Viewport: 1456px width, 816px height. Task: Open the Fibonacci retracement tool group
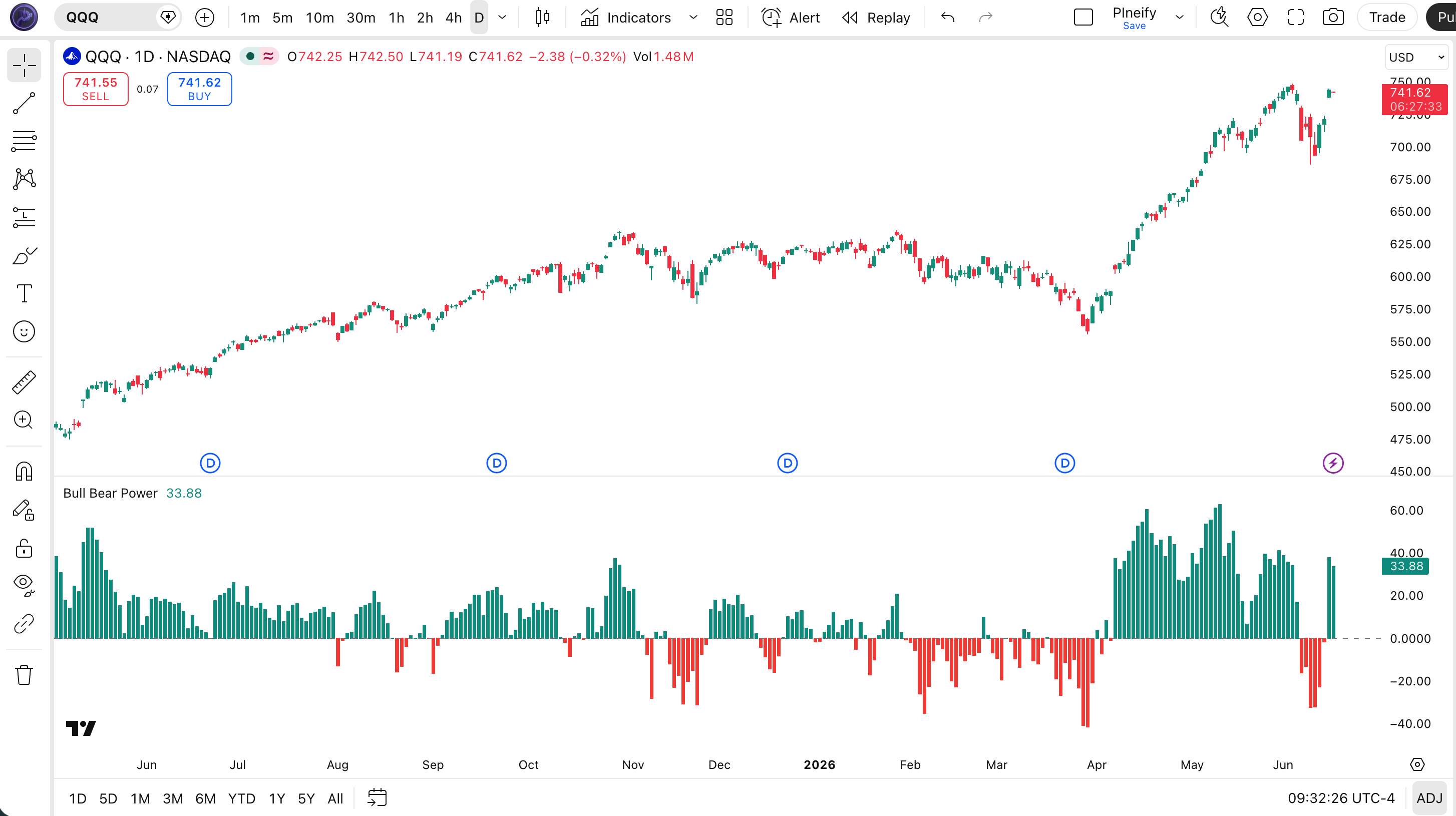click(25, 141)
